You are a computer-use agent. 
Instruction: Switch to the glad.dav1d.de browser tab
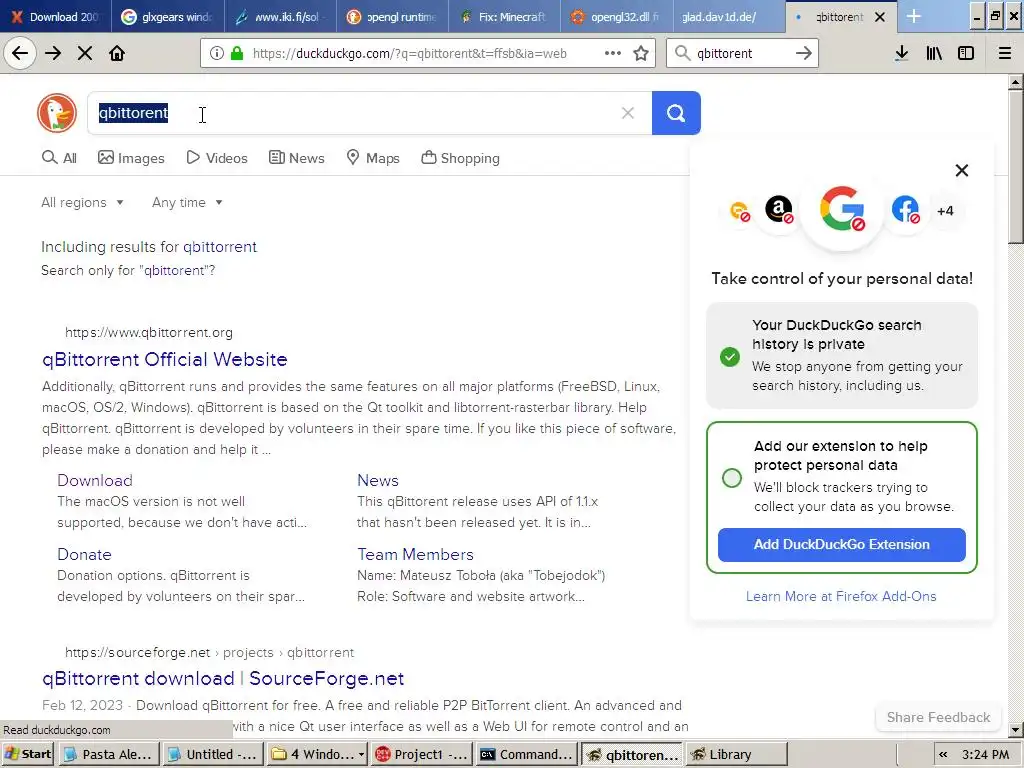tap(728, 17)
